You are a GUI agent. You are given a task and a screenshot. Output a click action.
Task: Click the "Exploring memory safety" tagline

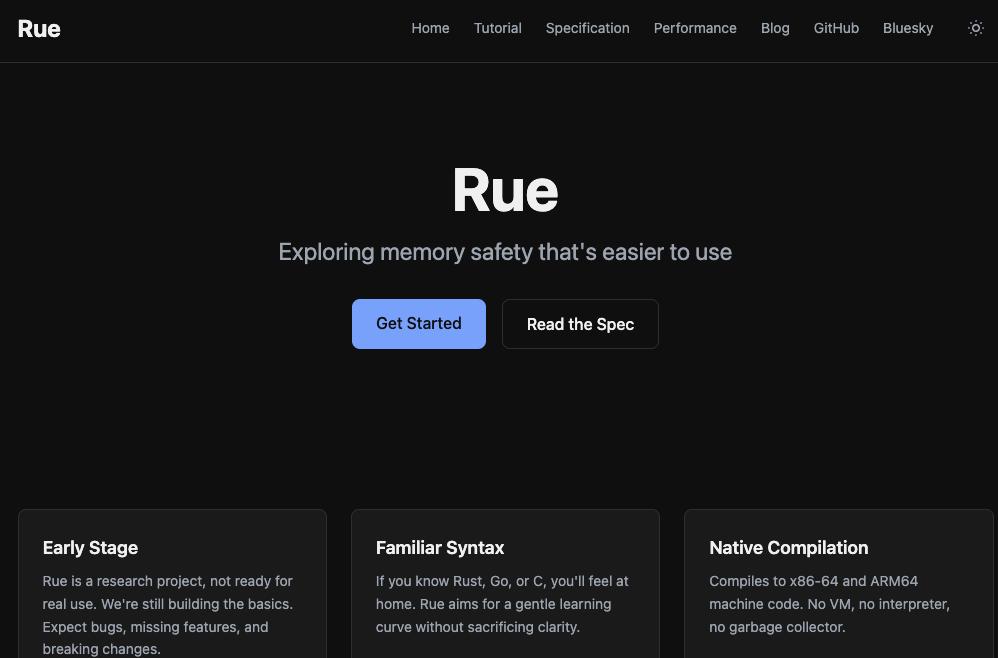click(505, 252)
